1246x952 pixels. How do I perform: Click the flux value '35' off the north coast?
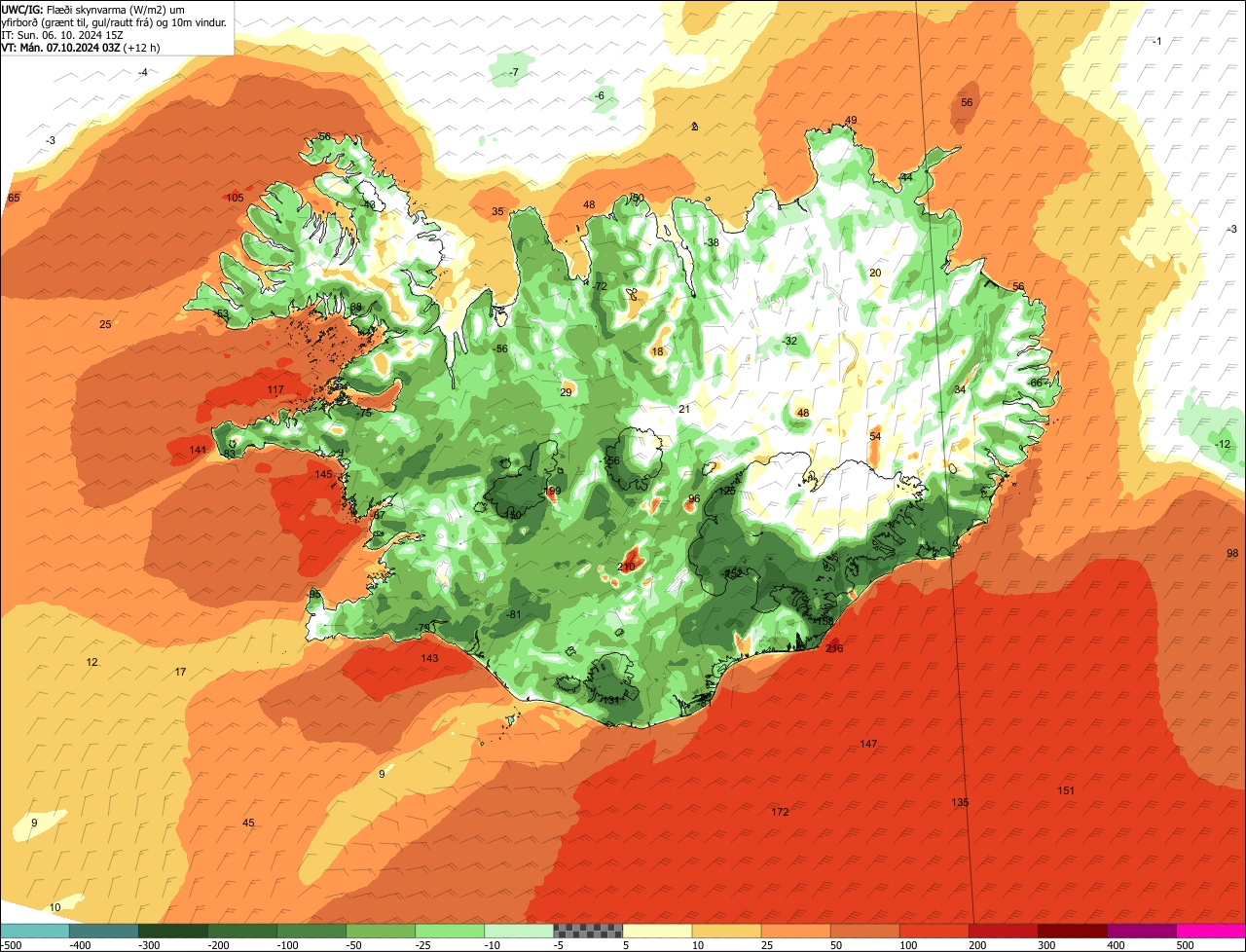click(x=497, y=211)
